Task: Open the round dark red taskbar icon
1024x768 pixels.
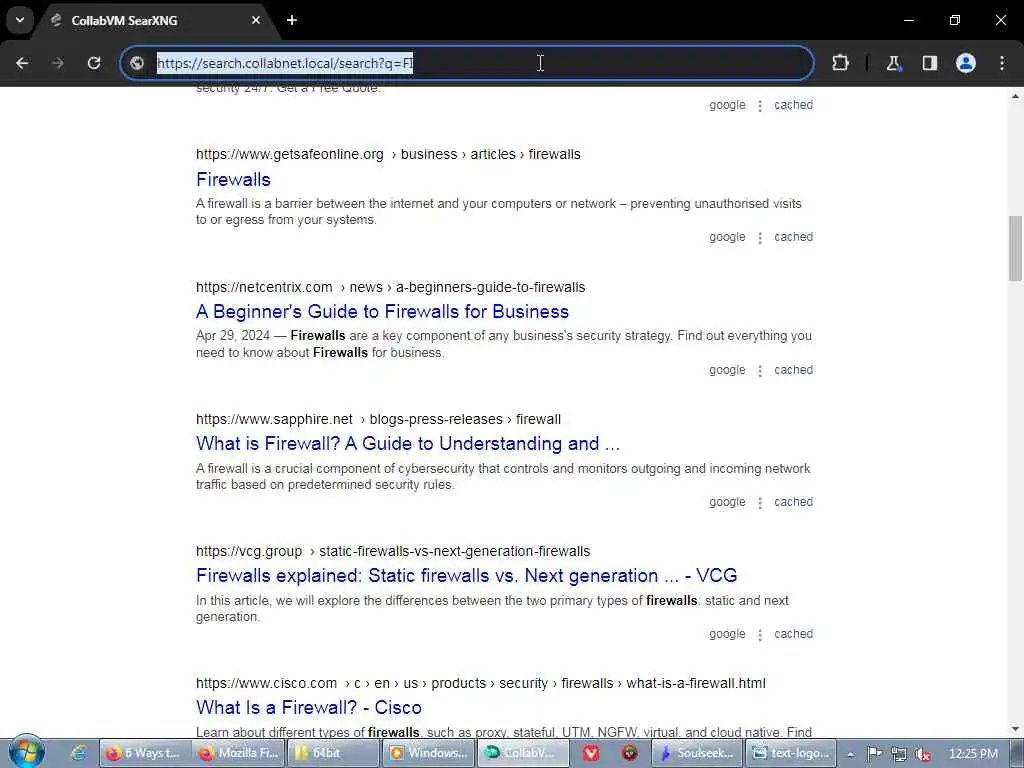Action: pos(630,753)
